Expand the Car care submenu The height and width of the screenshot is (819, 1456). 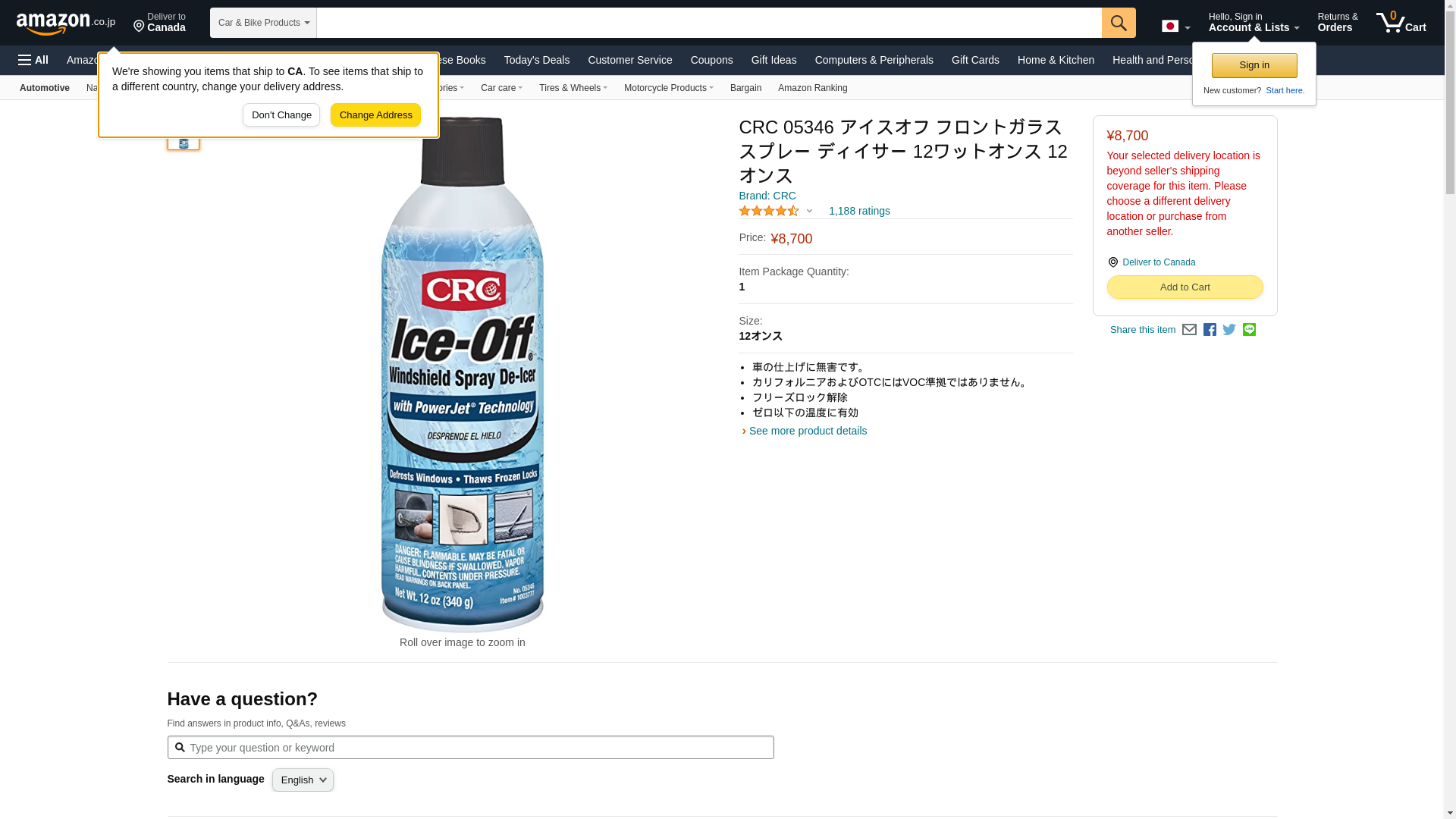coord(501,88)
